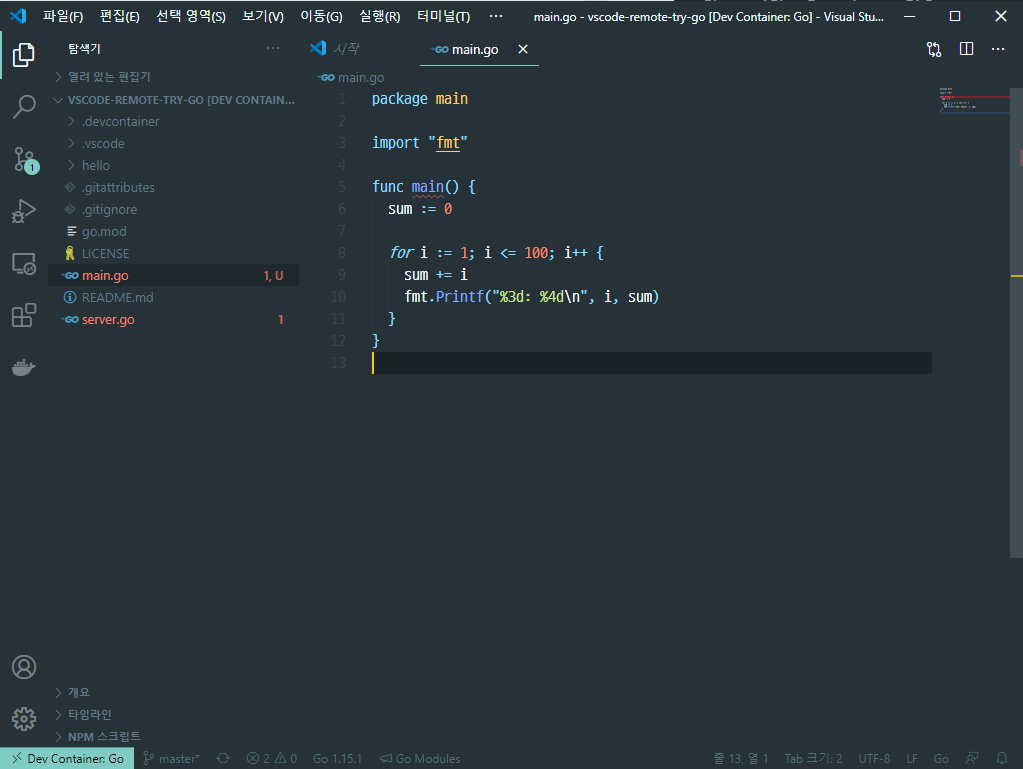Viewport: 1023px width, 769px height.
Task: Open server.go file in explorer
Action: click(174, 320)
